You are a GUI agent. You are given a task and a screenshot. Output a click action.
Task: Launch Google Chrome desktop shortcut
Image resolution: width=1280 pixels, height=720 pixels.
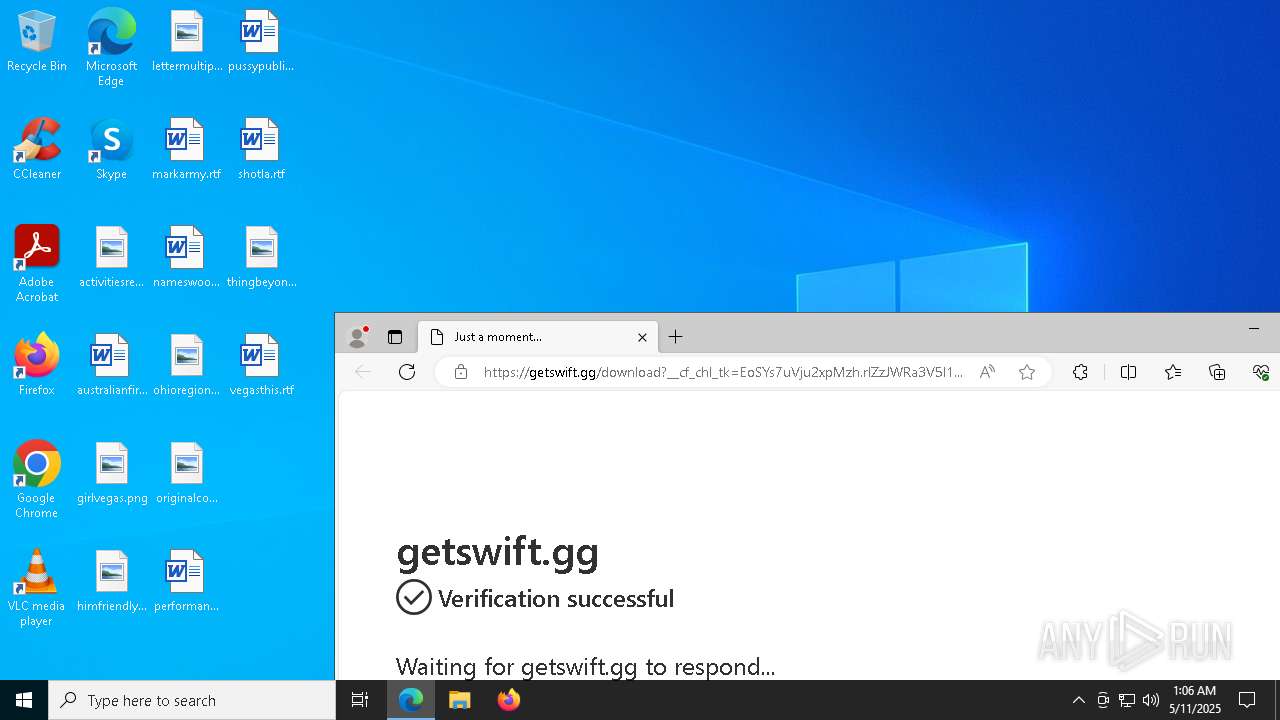37,480
